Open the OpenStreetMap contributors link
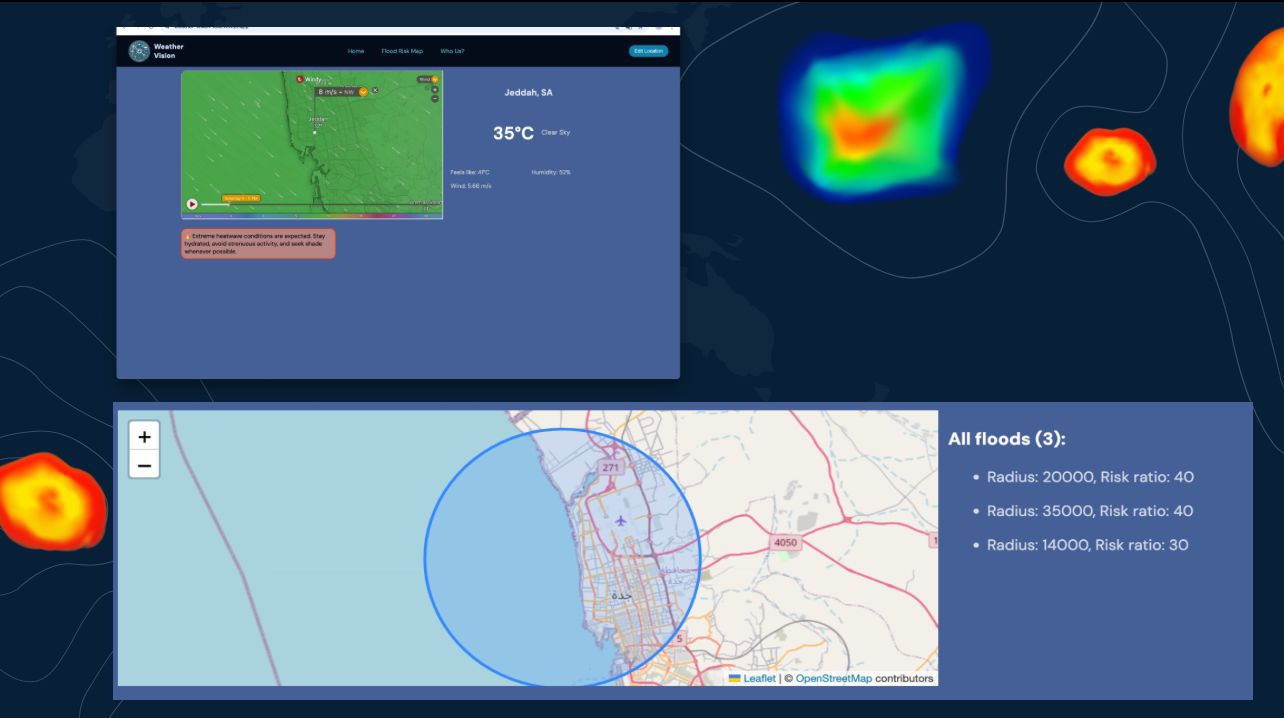 (833, 678)
